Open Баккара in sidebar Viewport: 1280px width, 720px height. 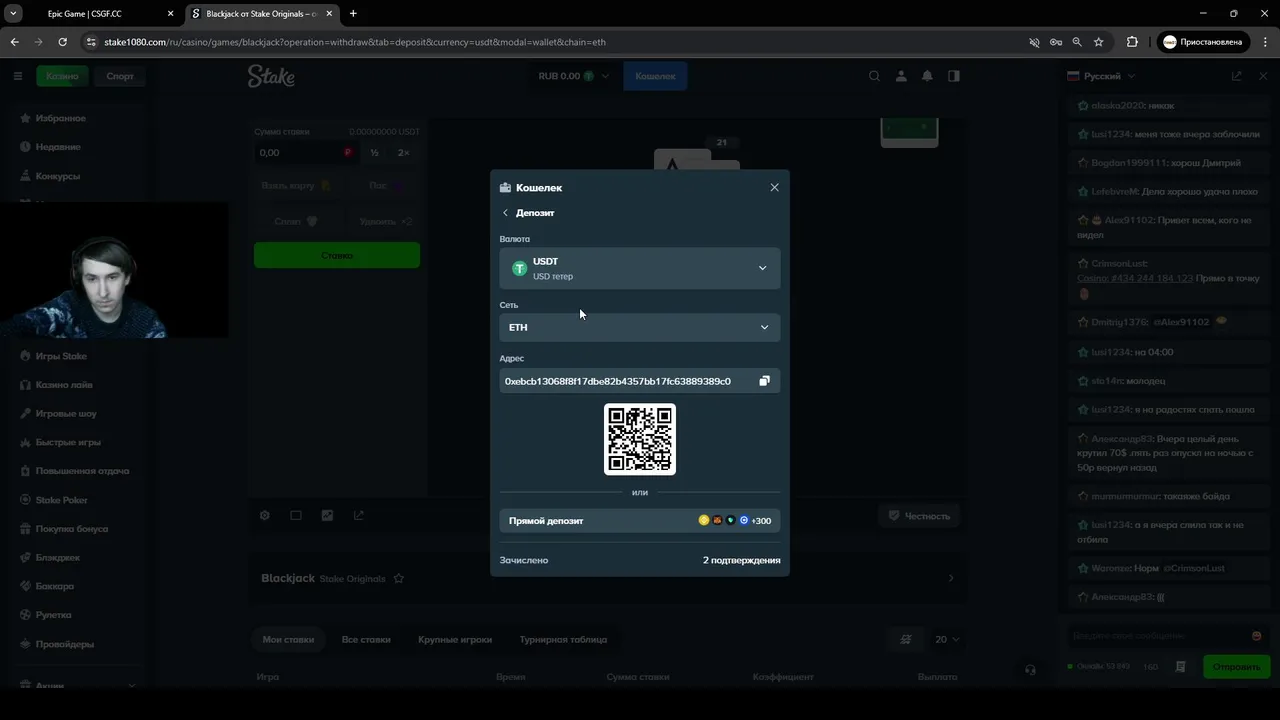pos(54,586)
